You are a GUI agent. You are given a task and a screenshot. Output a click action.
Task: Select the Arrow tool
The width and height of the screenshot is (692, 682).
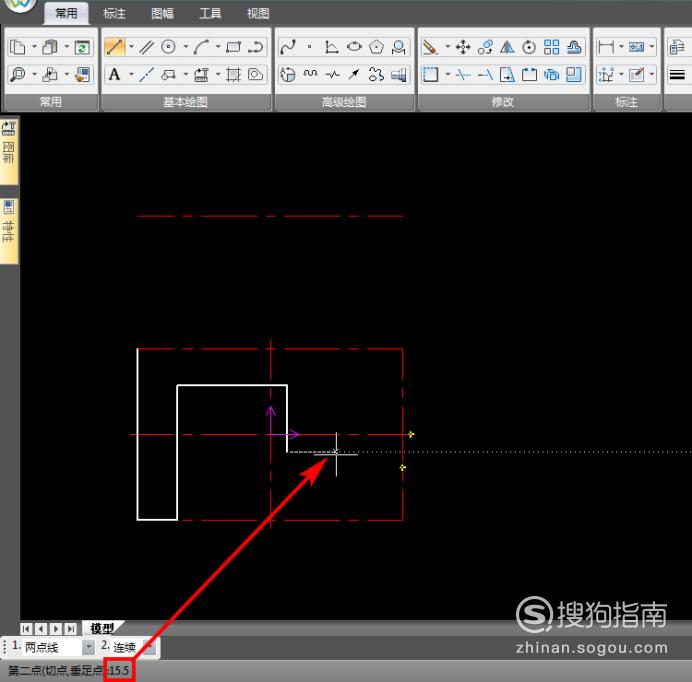click(354, 74)
